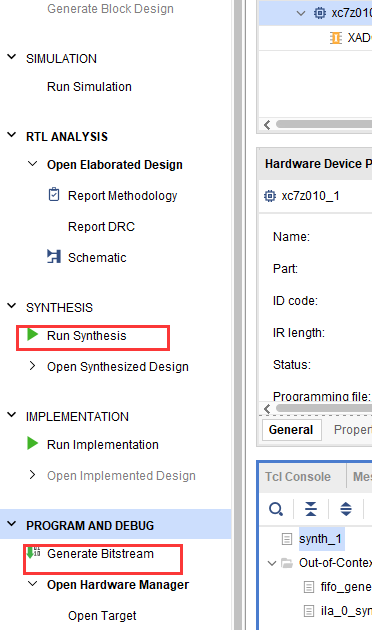Click the search magnifier icon in Tcl Console
This screenshot has height=630, width=372.
point(276,509)
